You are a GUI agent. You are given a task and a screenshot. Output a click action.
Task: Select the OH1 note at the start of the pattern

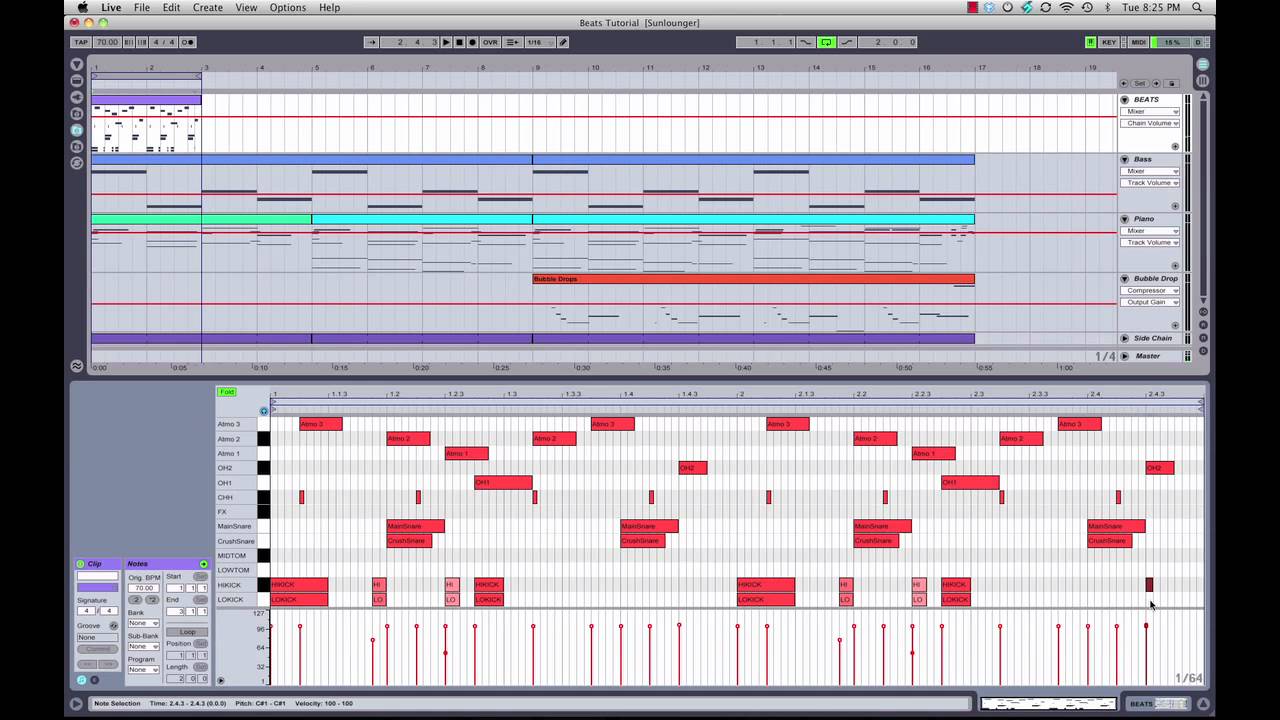coord(503,483)
